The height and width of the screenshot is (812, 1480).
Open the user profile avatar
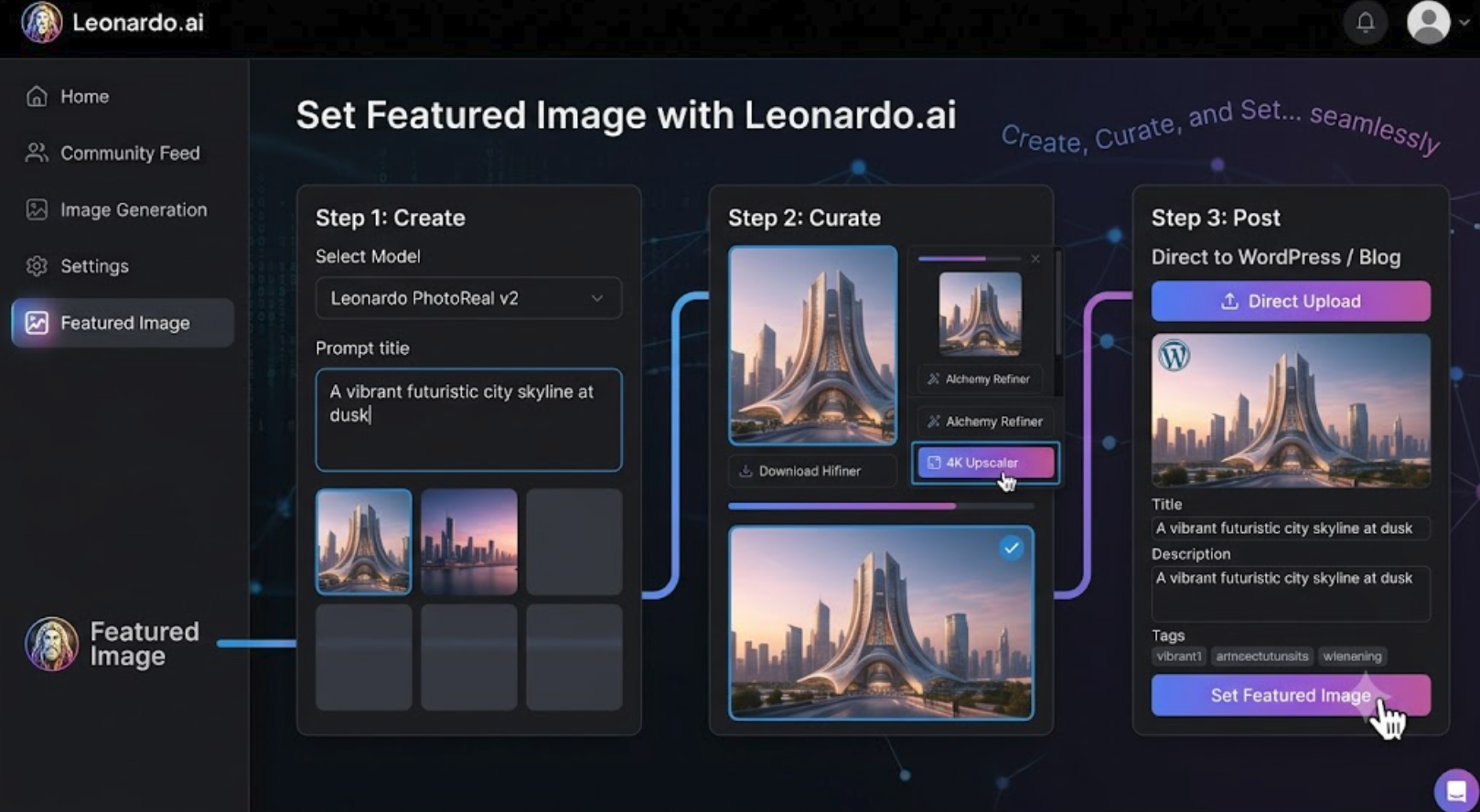(1428, 22)
